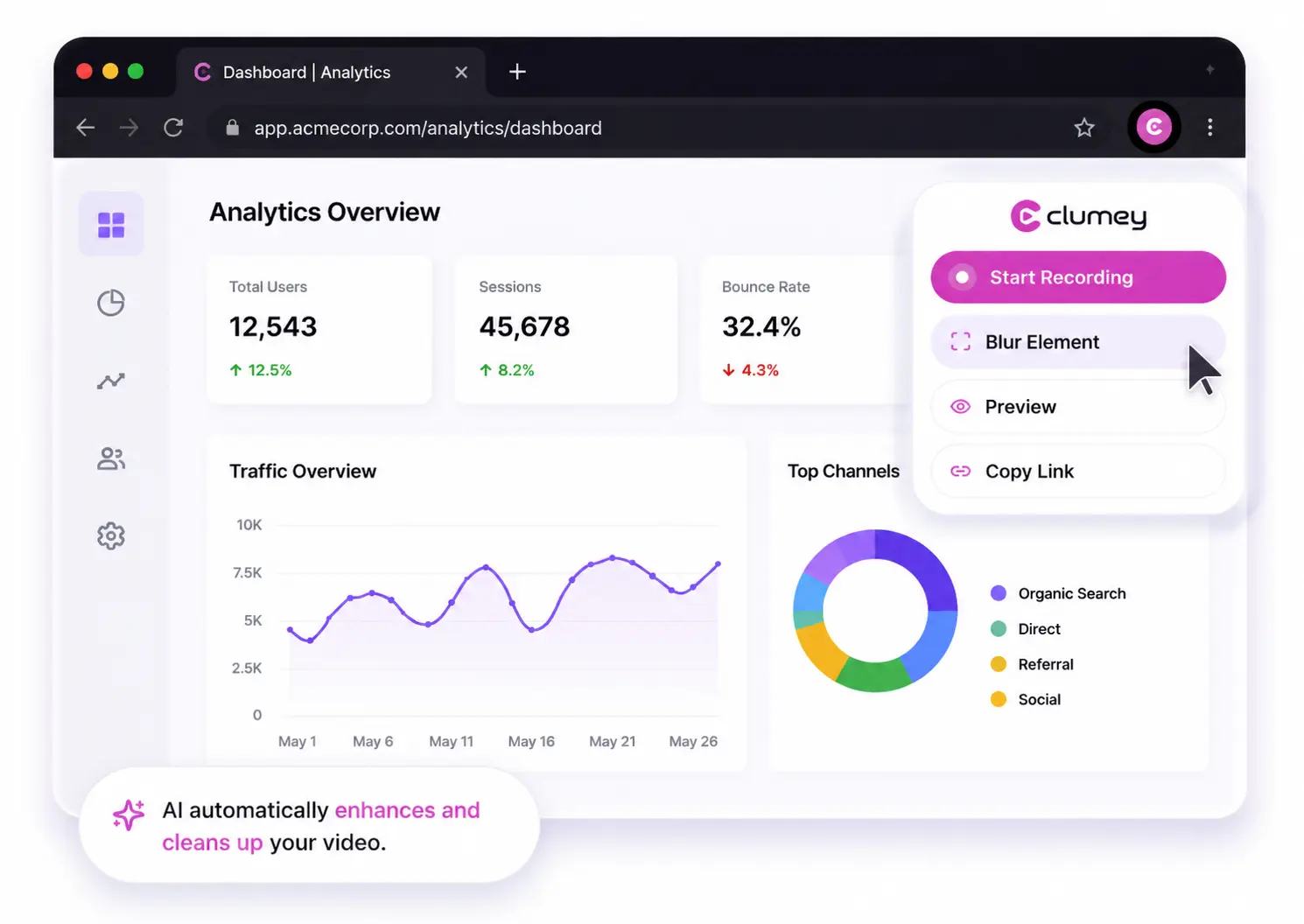Open the users sidebar icon
Image resolution: width=1304 pixels, height=924 pixels.
(x=111, y=458)
